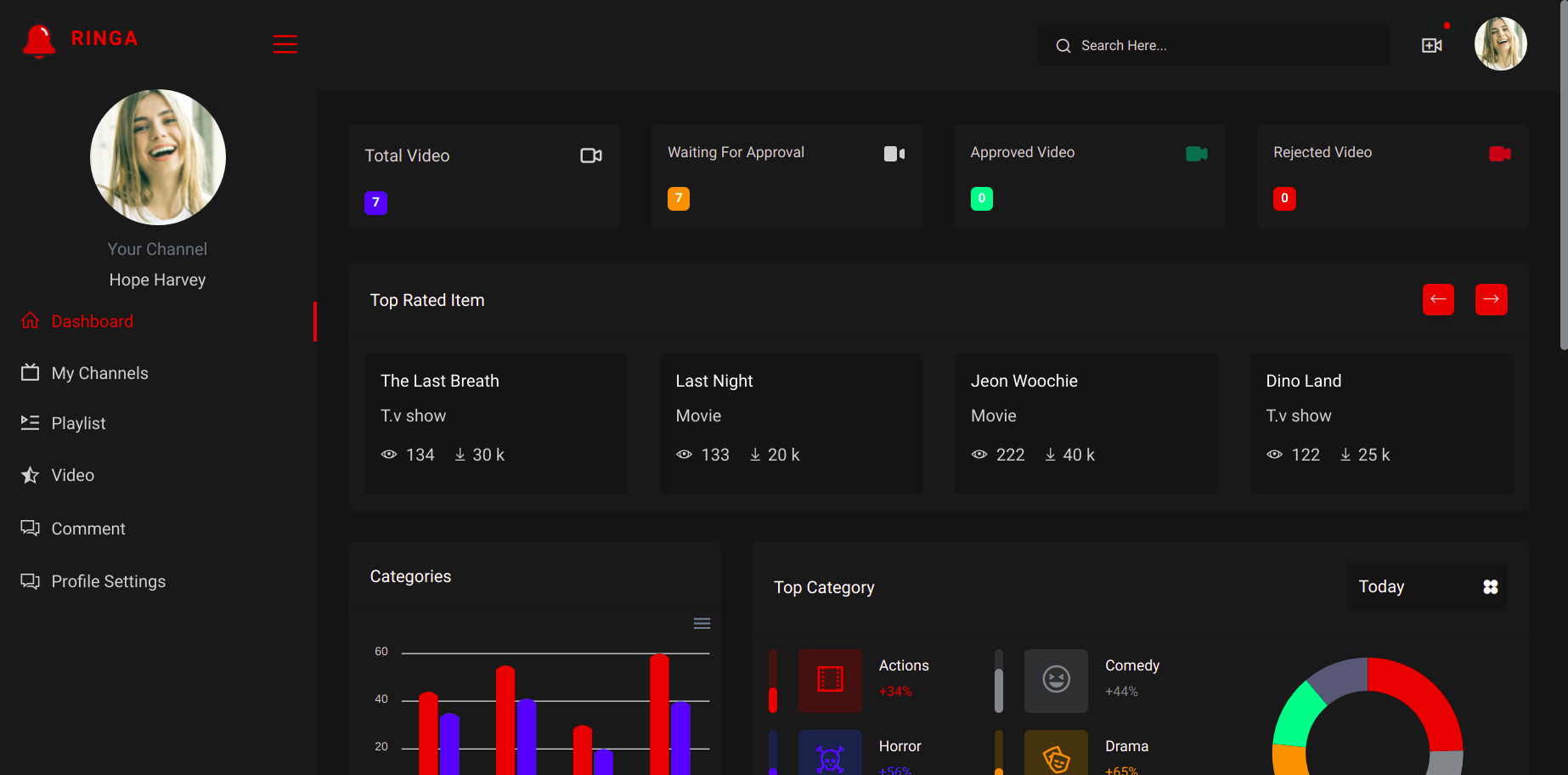1568x775 pixels.
Task: Click the red Rejected Video camera icon
Action: pos(1500,154)
